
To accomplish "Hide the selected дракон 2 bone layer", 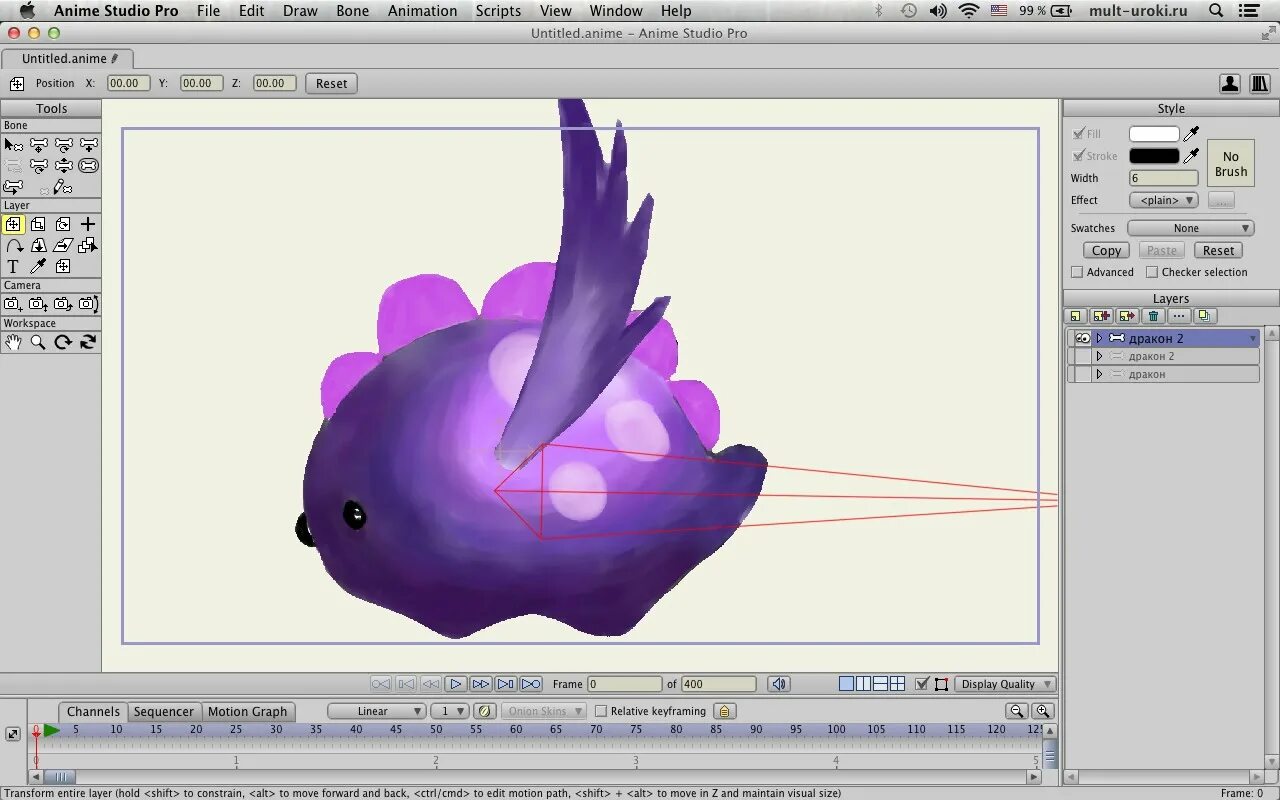I will (1082, 338).
